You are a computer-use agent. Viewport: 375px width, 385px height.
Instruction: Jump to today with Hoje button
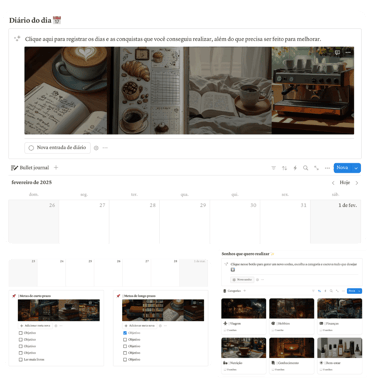pyautogui.click(x=345, y=183)
